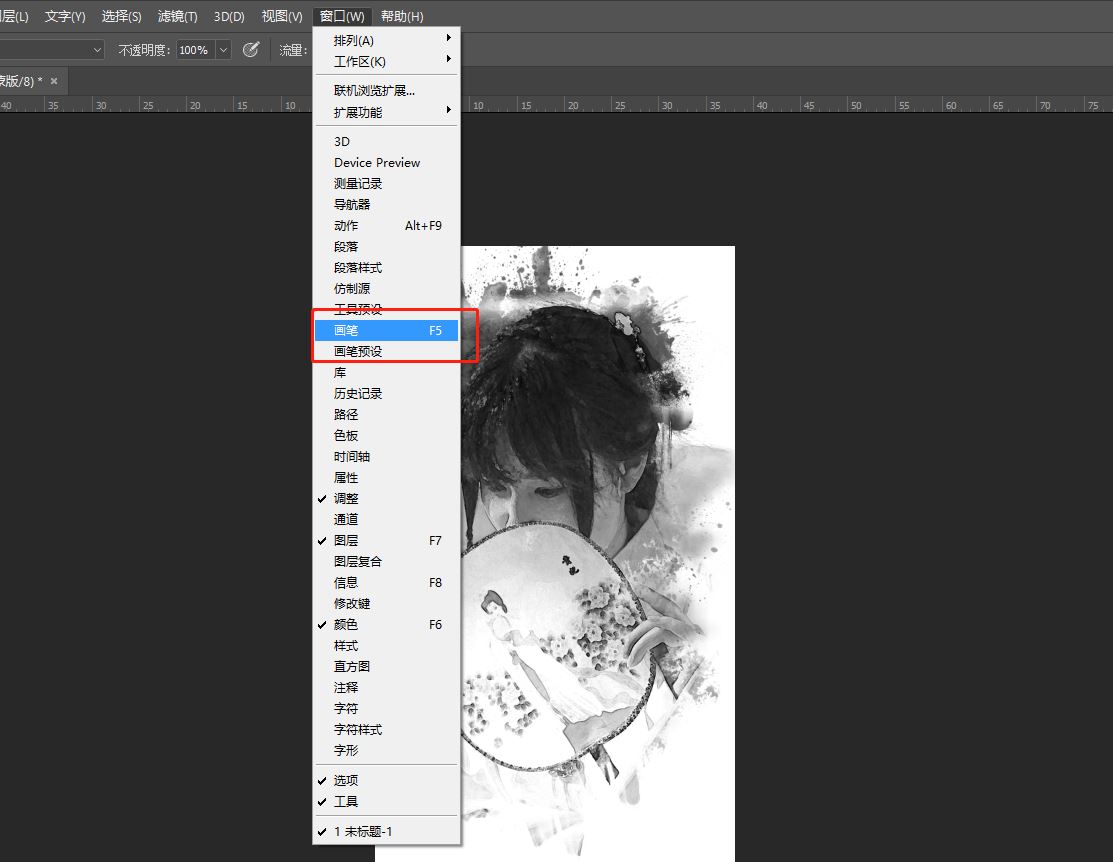
Task: Click the ink portrait image on canvas
Action: [598, 554]
